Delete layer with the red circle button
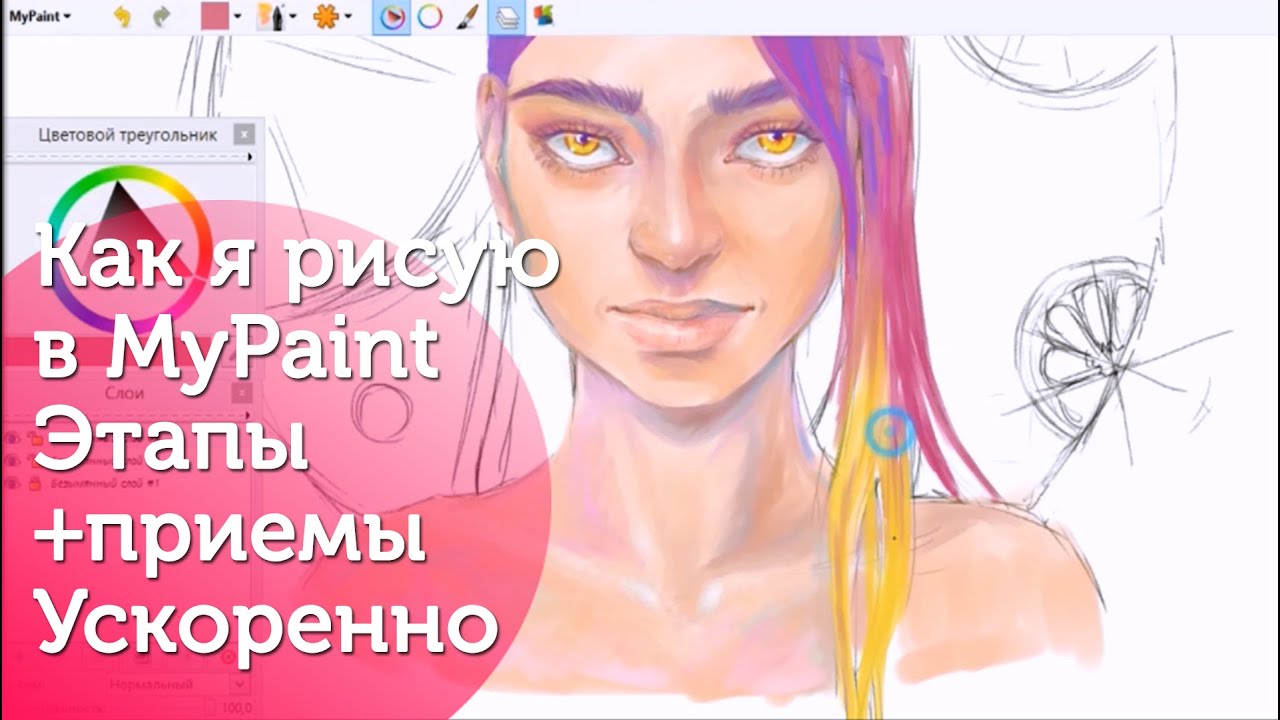This screenshot has height=720, width=1280. click(228, 658)
